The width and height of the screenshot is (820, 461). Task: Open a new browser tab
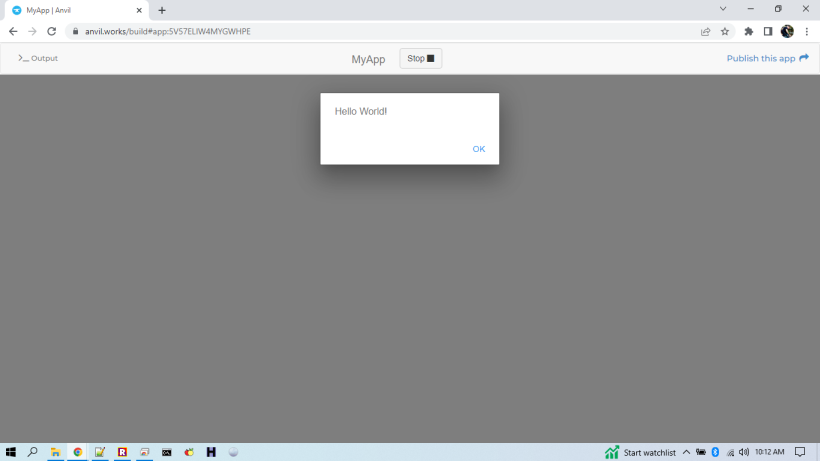pos(162,10)
